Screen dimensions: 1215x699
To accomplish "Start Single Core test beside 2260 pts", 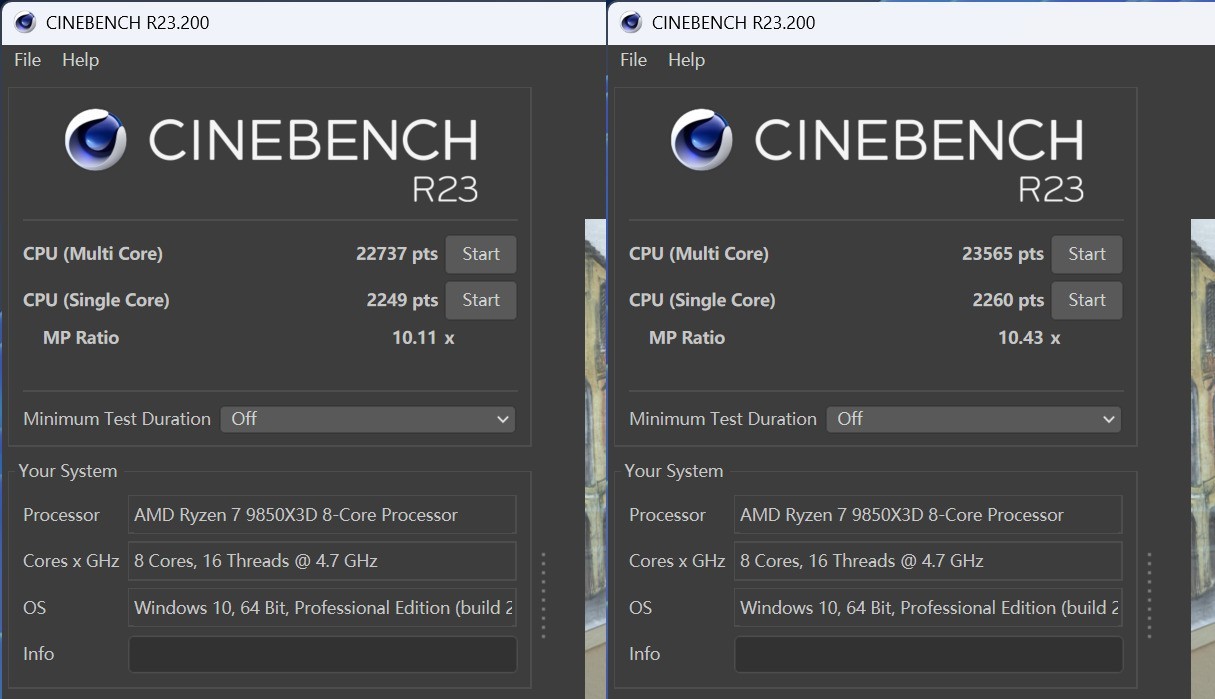I will pyautogui.click(x=1086, y=300).
